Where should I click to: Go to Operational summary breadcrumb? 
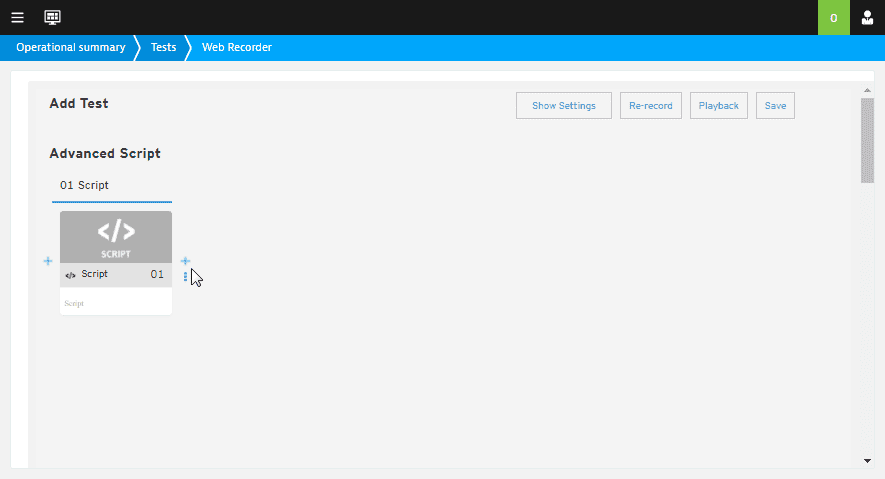(x=71, y=47)
